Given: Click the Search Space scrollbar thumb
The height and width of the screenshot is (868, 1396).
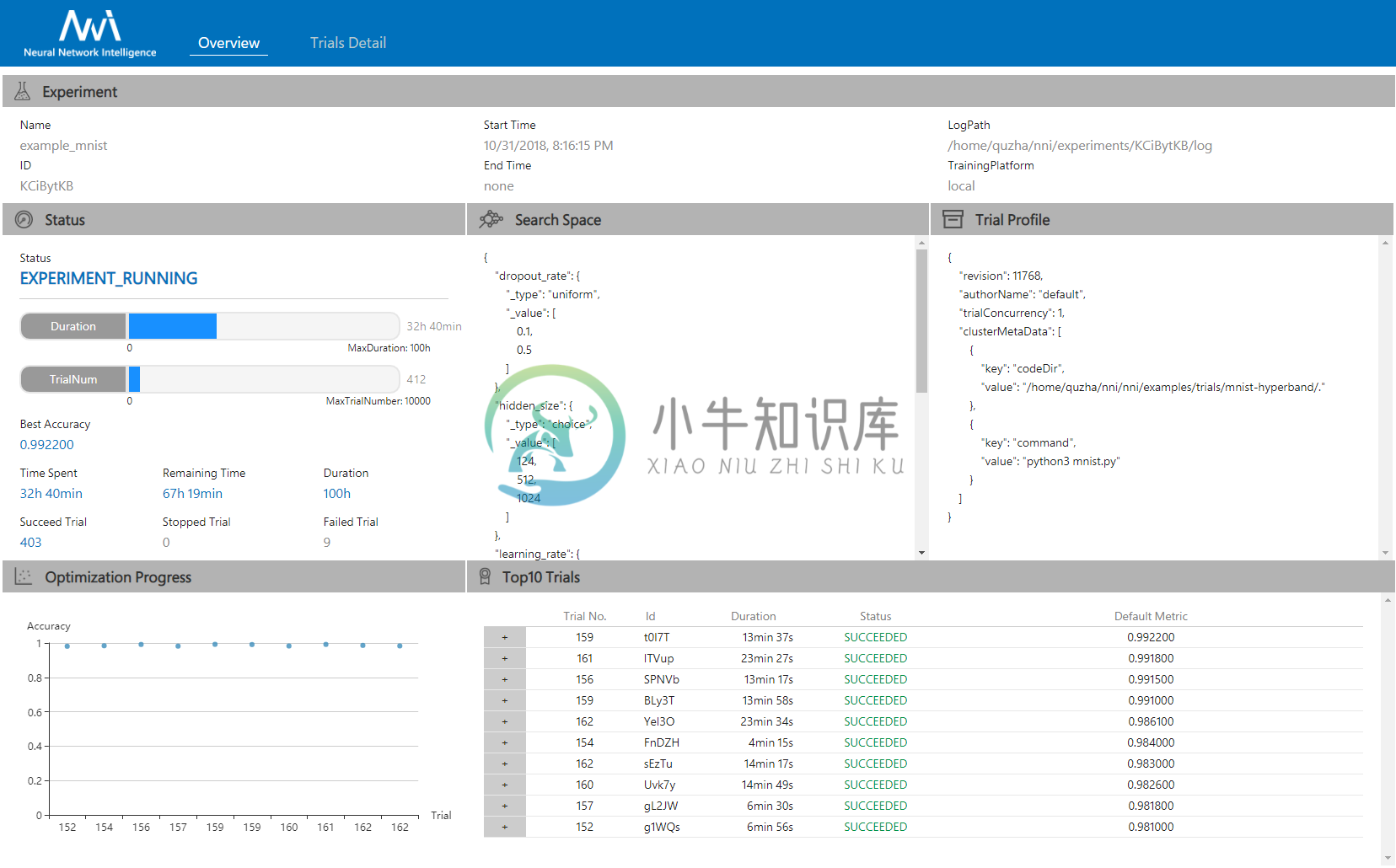Looking at the screenshot, I should (921, 320).
